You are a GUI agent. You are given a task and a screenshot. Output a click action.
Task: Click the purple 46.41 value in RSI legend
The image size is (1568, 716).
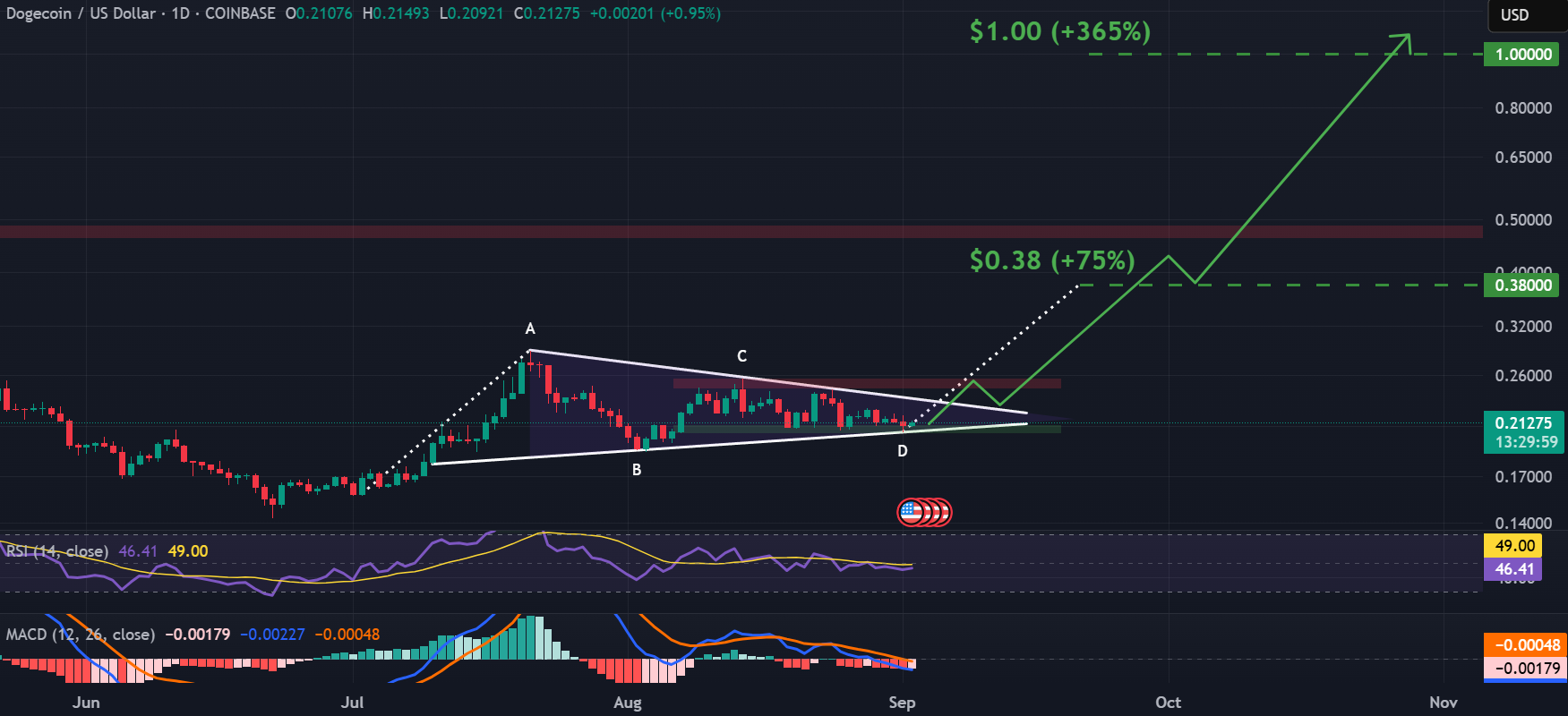[x=138, y=551]
